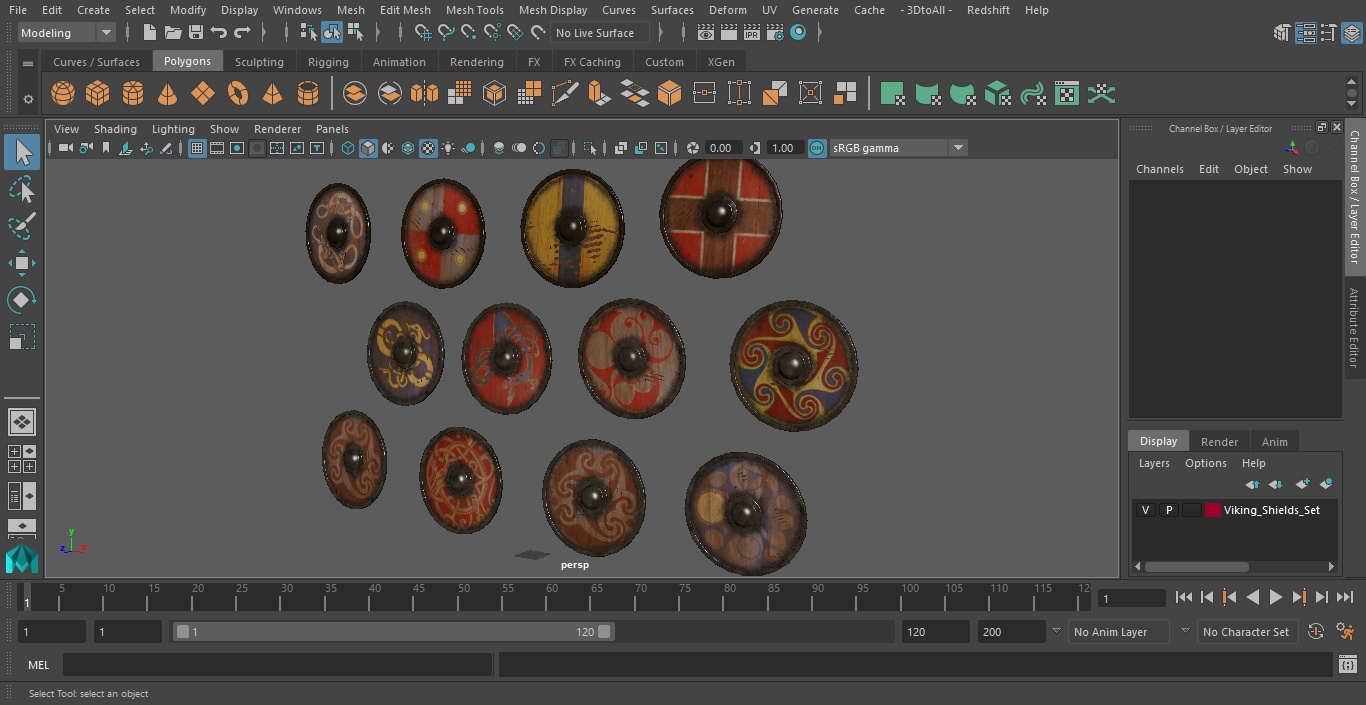Choose the Select tool arrow in the toolbox
1366x705 pixels.
pyautogui.click(x=22, y=152)
